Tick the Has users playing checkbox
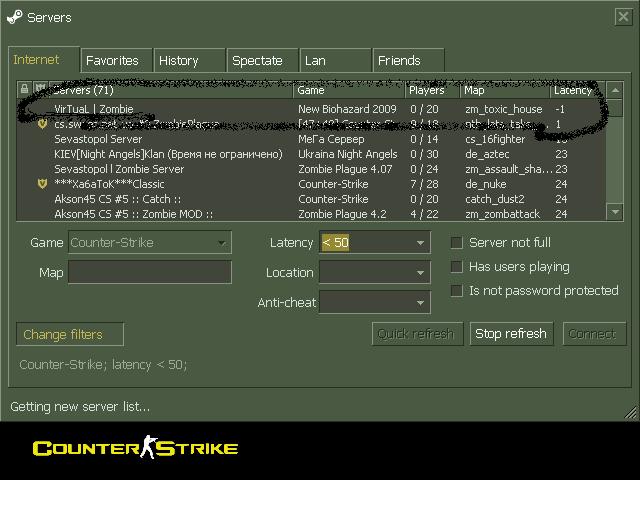640x512 pixels. [456, 267]
